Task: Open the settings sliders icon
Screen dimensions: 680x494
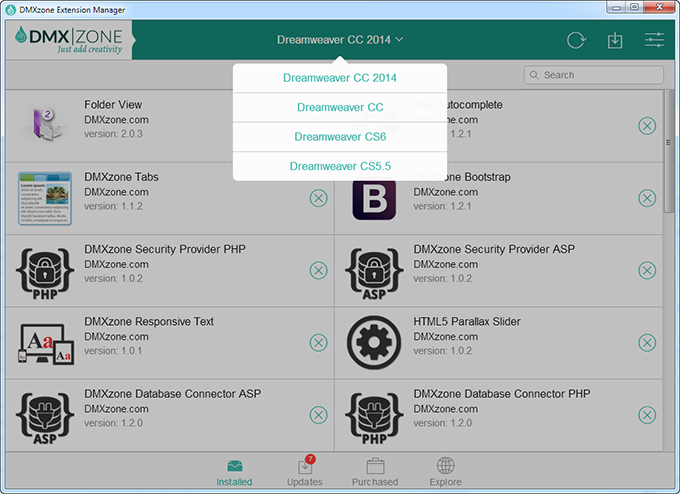Action: 654,41
